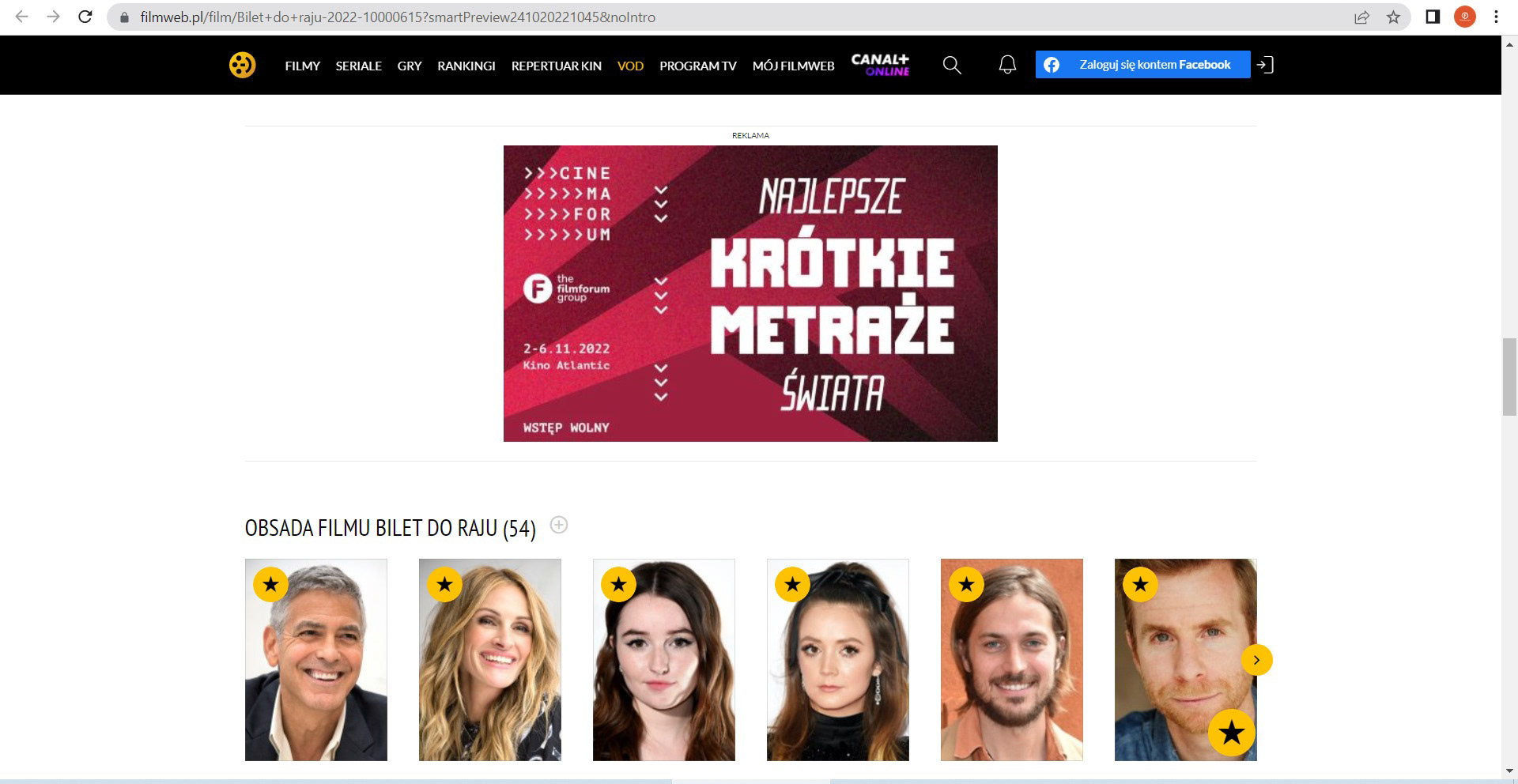Screen dimensions: 1518x784
Task: Click the login arrow icon
Action: [1265, 65]
